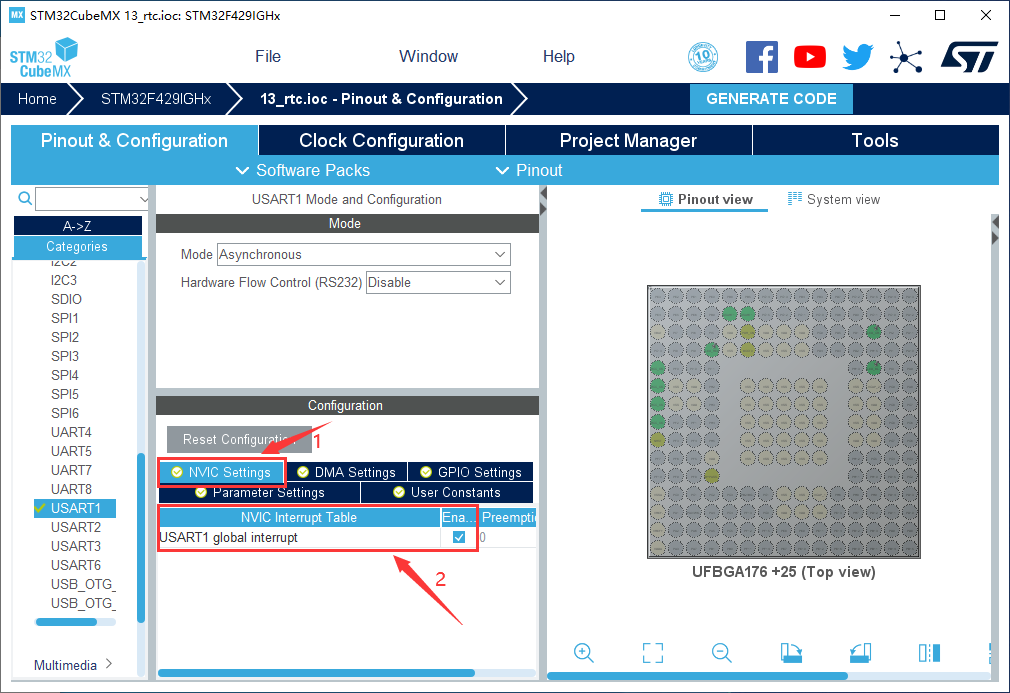Click the STM32CubeMX logo
This screenshot has height=693, width=1010.
point(44,58)
